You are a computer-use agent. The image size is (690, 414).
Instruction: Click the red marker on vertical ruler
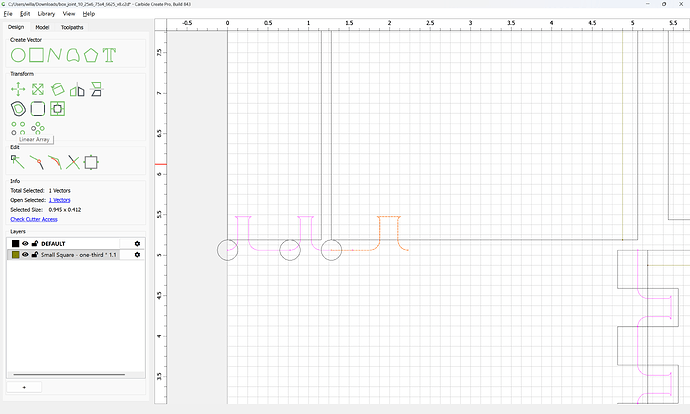point(161,165)
